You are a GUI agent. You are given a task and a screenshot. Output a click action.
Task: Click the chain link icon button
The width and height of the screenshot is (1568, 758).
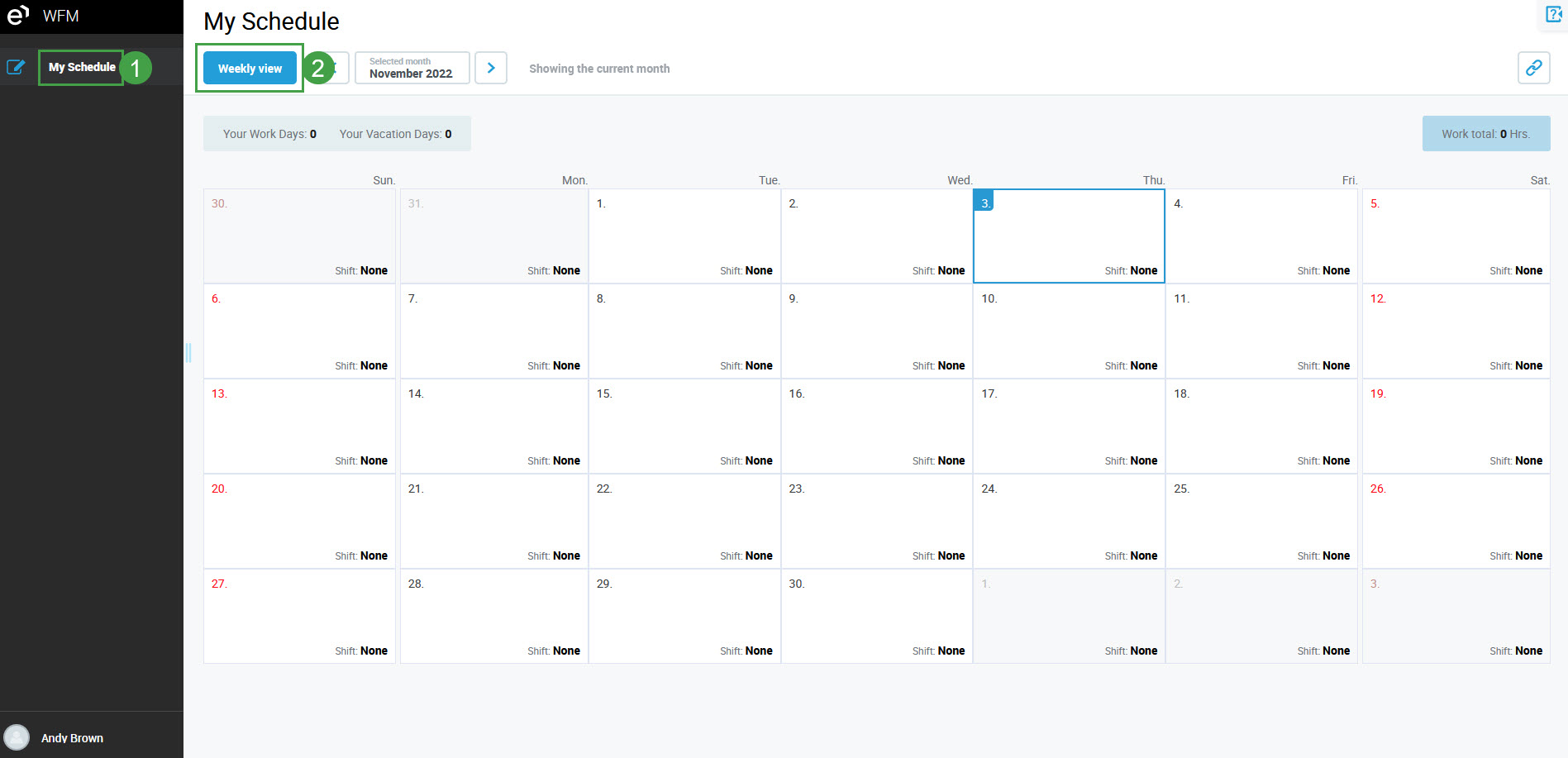[1533, 68]
